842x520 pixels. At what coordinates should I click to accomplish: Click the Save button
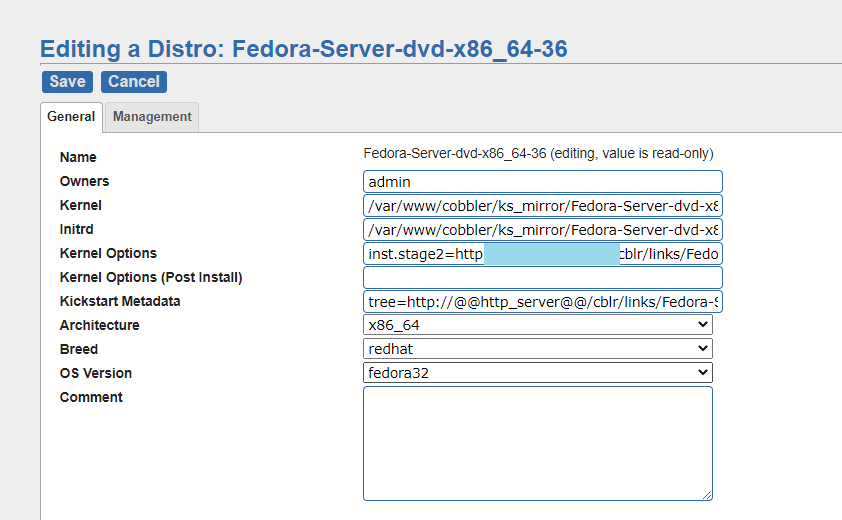click(67, 82)
